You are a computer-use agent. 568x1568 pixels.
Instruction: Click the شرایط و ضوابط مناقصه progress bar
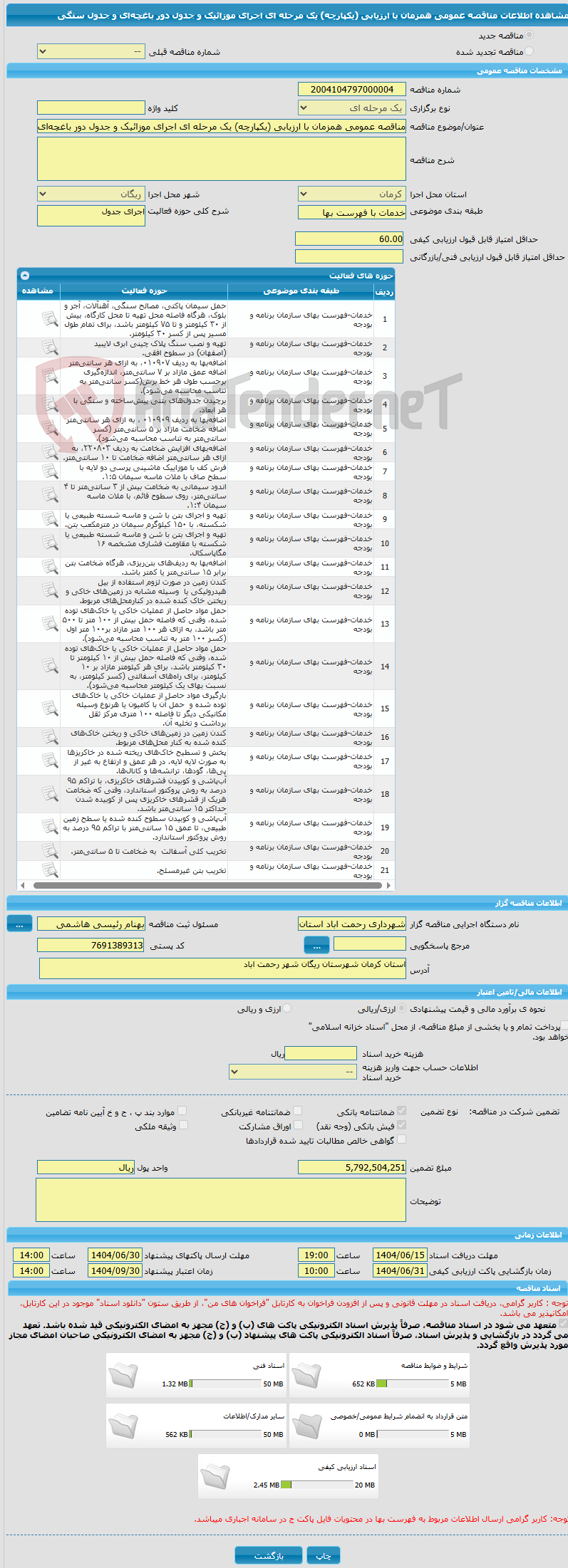click(x=412, y=1384)
